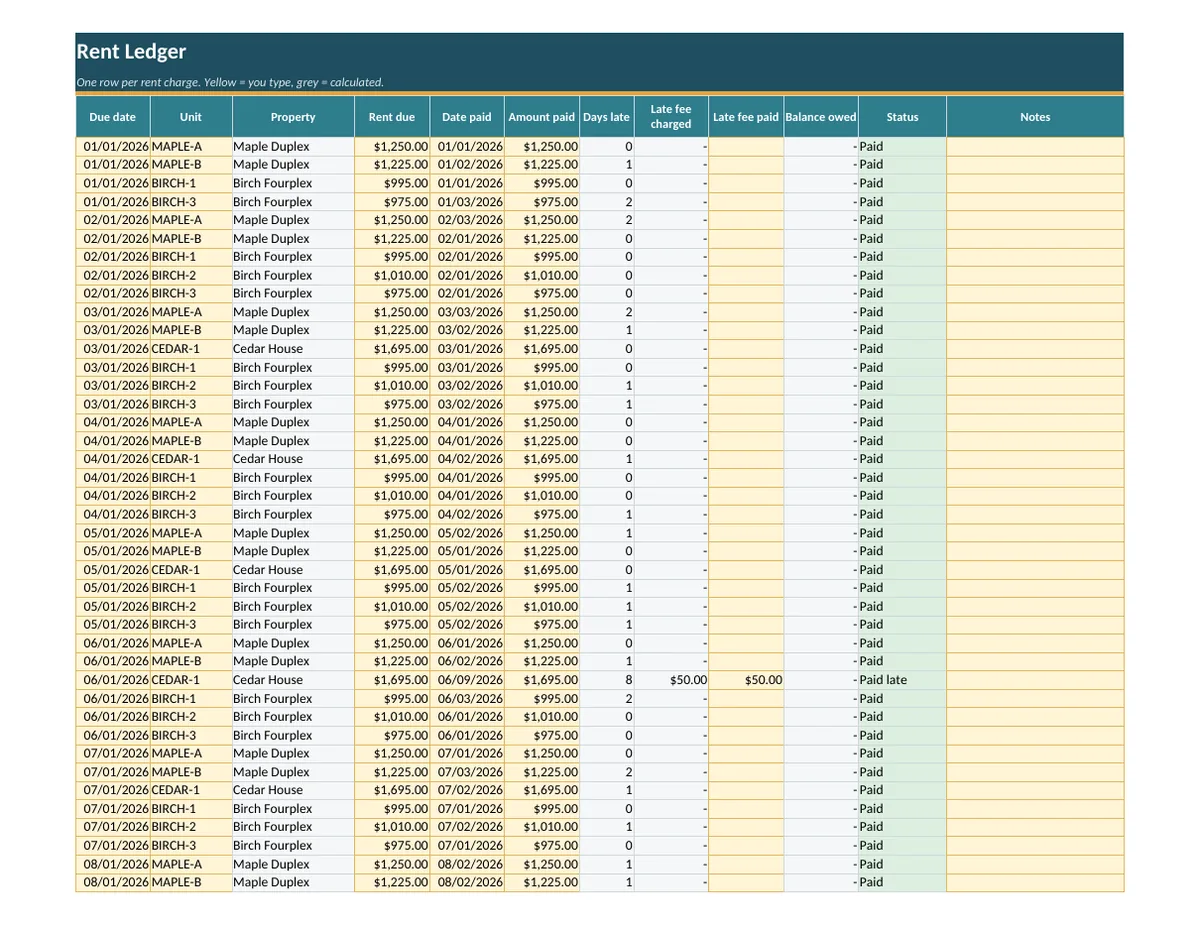Viewport: 1200px width, 927px height.
Task: Click the 'Late fee charged' column header
Action: [x=671, y=117]
